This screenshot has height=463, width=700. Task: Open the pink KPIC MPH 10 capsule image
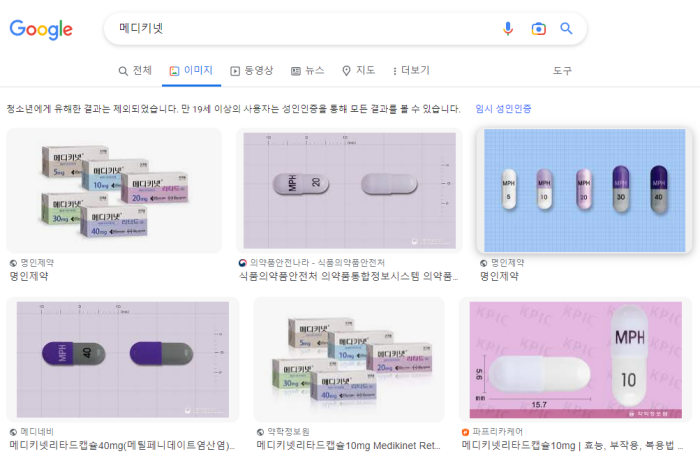click(x=575, y=359)
